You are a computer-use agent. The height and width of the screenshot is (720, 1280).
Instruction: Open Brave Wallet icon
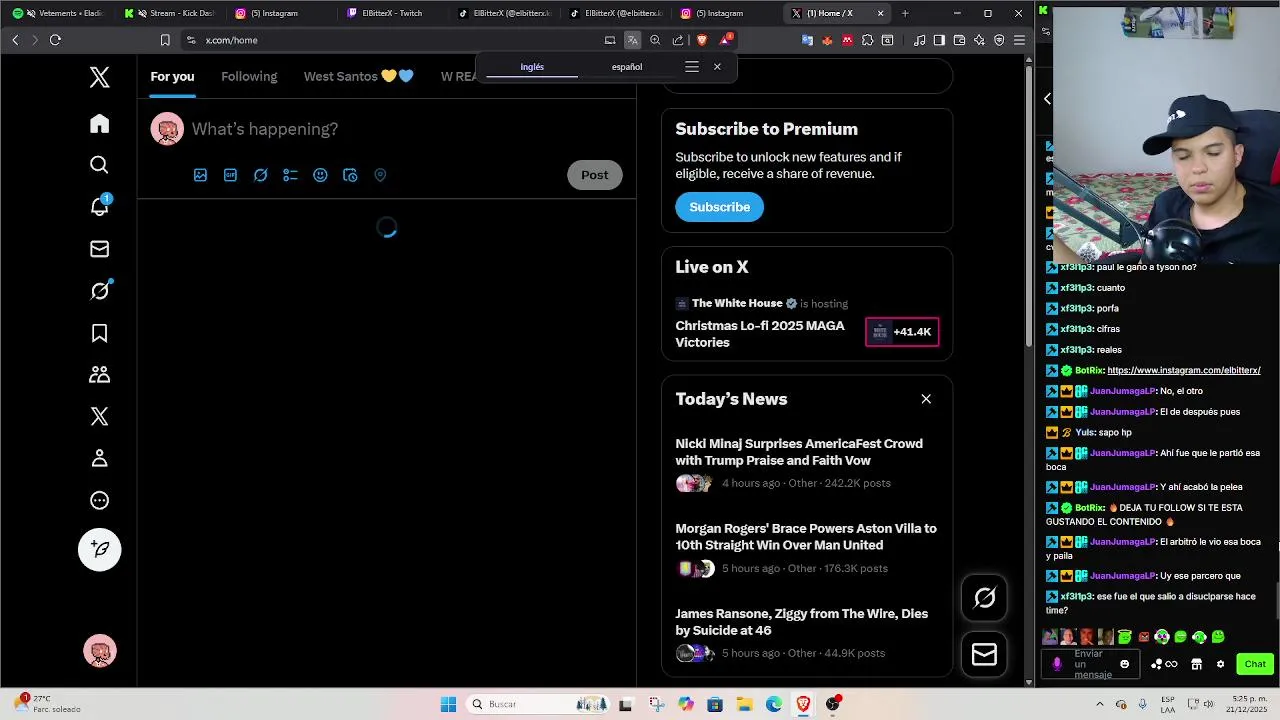click(x=959, y=40)
